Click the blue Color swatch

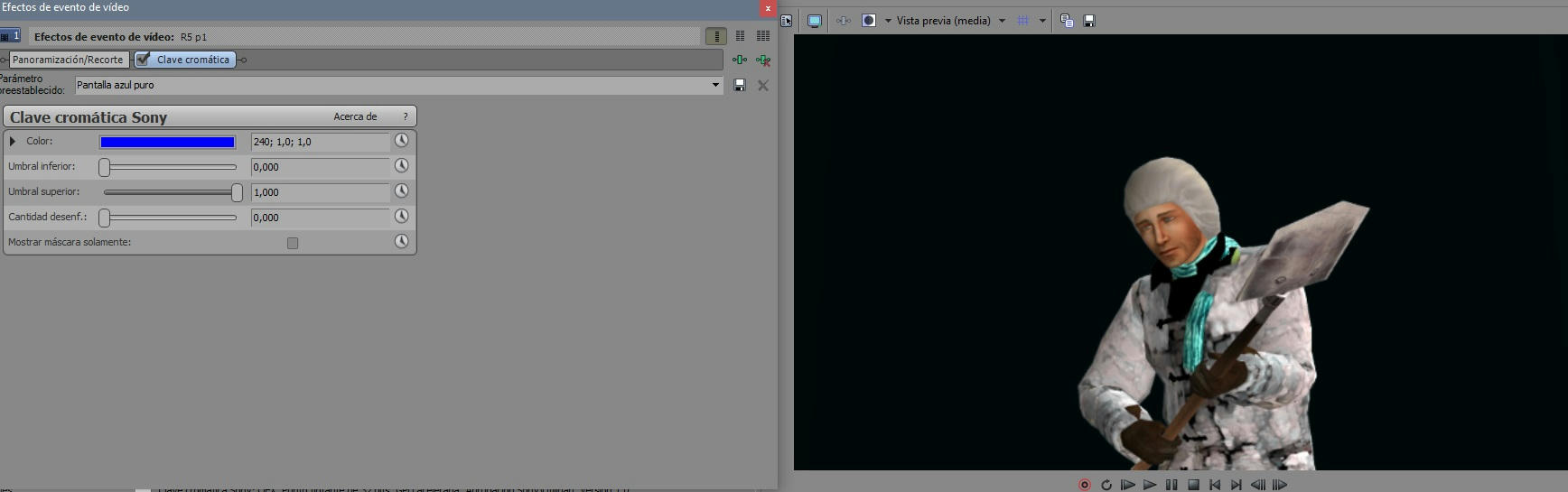[167, 142]
